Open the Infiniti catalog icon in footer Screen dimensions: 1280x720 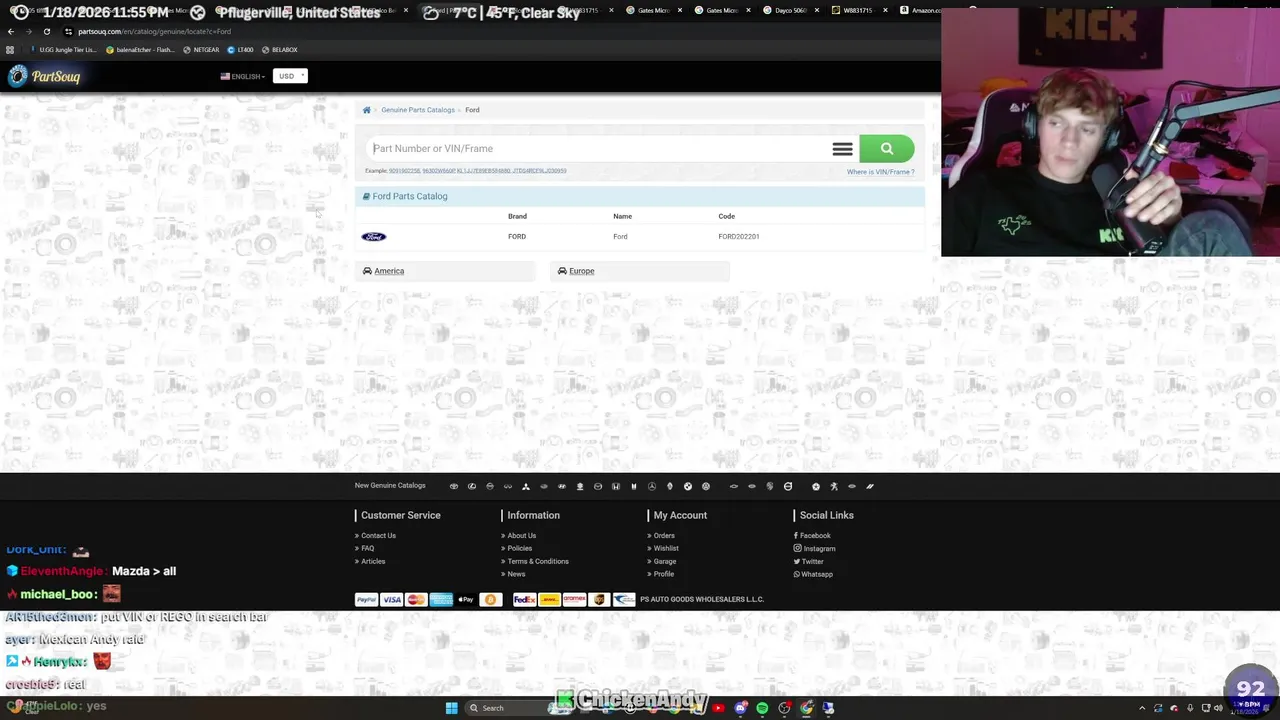508,486
